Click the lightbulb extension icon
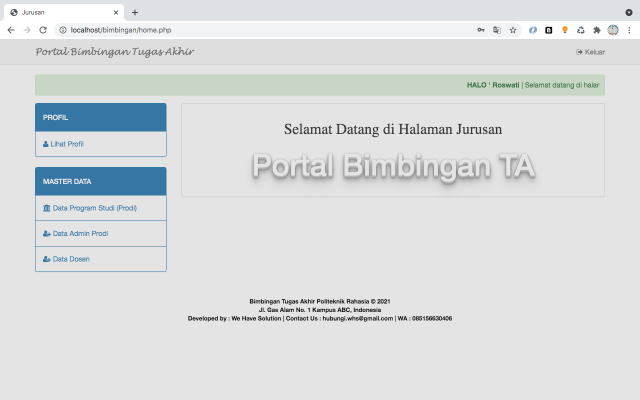Viewport: 640px width, 400px height. [565, 30]
